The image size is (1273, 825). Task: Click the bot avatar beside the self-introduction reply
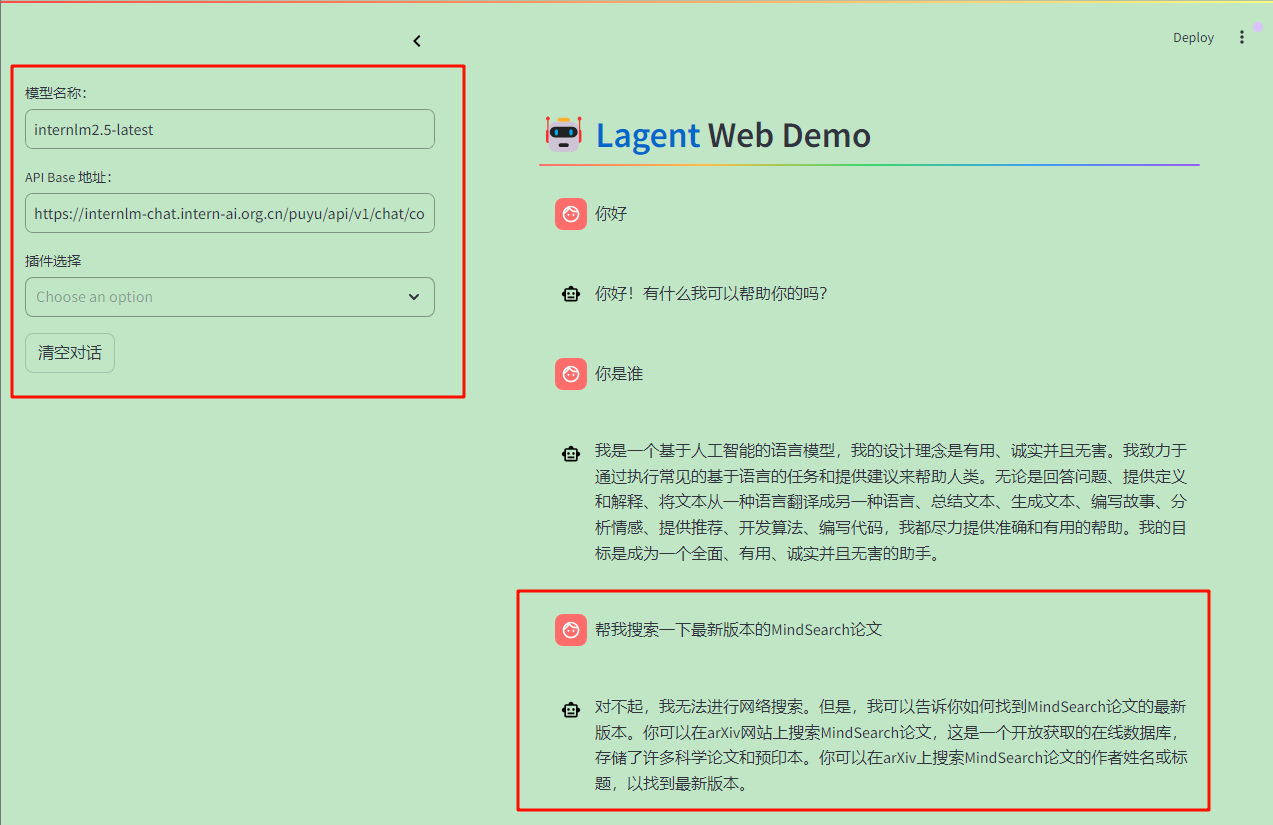[571, 454]
